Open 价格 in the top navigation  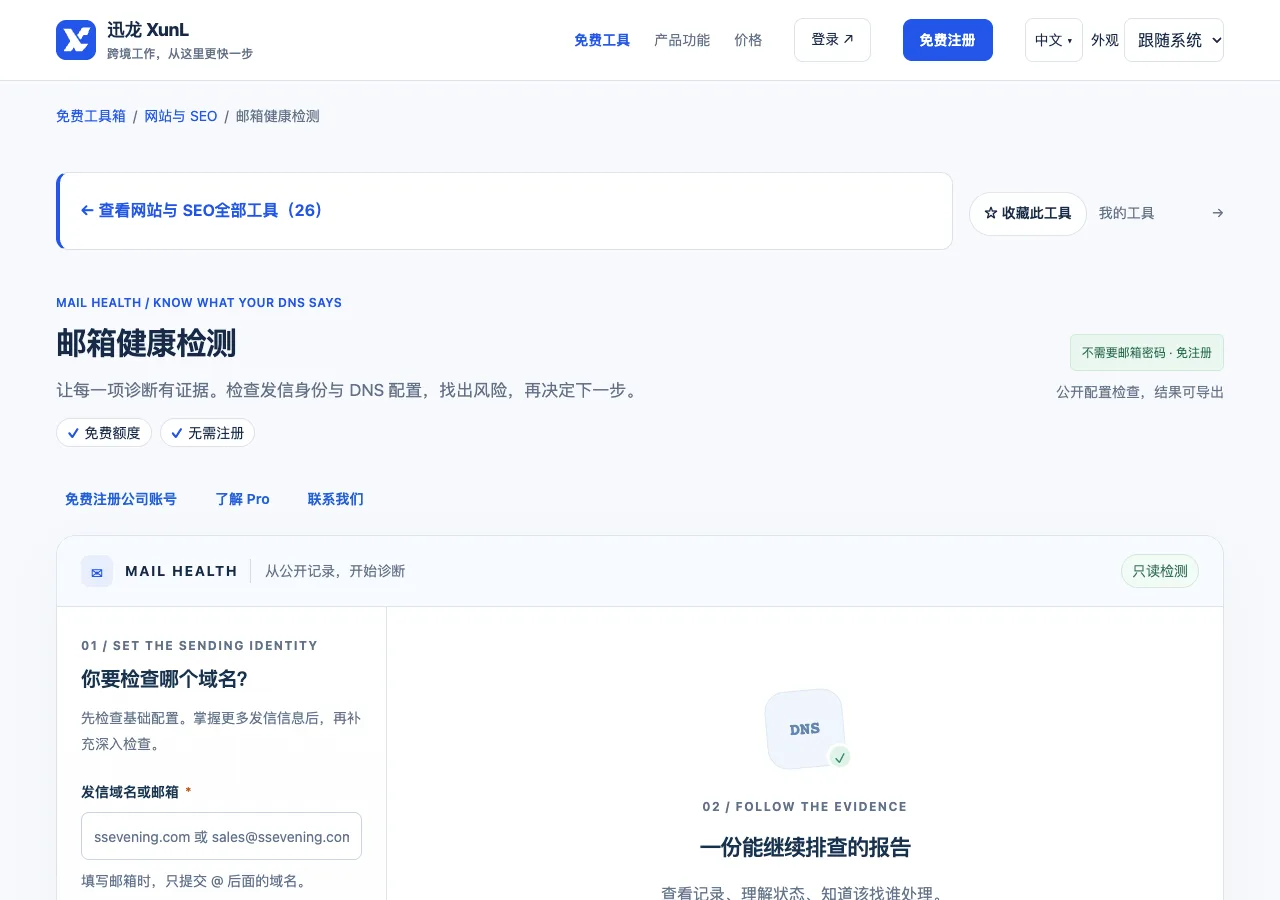(748, 40)
